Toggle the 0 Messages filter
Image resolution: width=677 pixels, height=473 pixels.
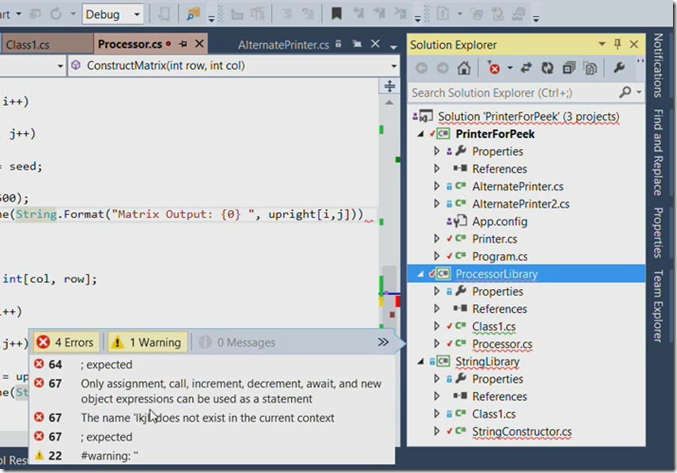pos(237,342)
